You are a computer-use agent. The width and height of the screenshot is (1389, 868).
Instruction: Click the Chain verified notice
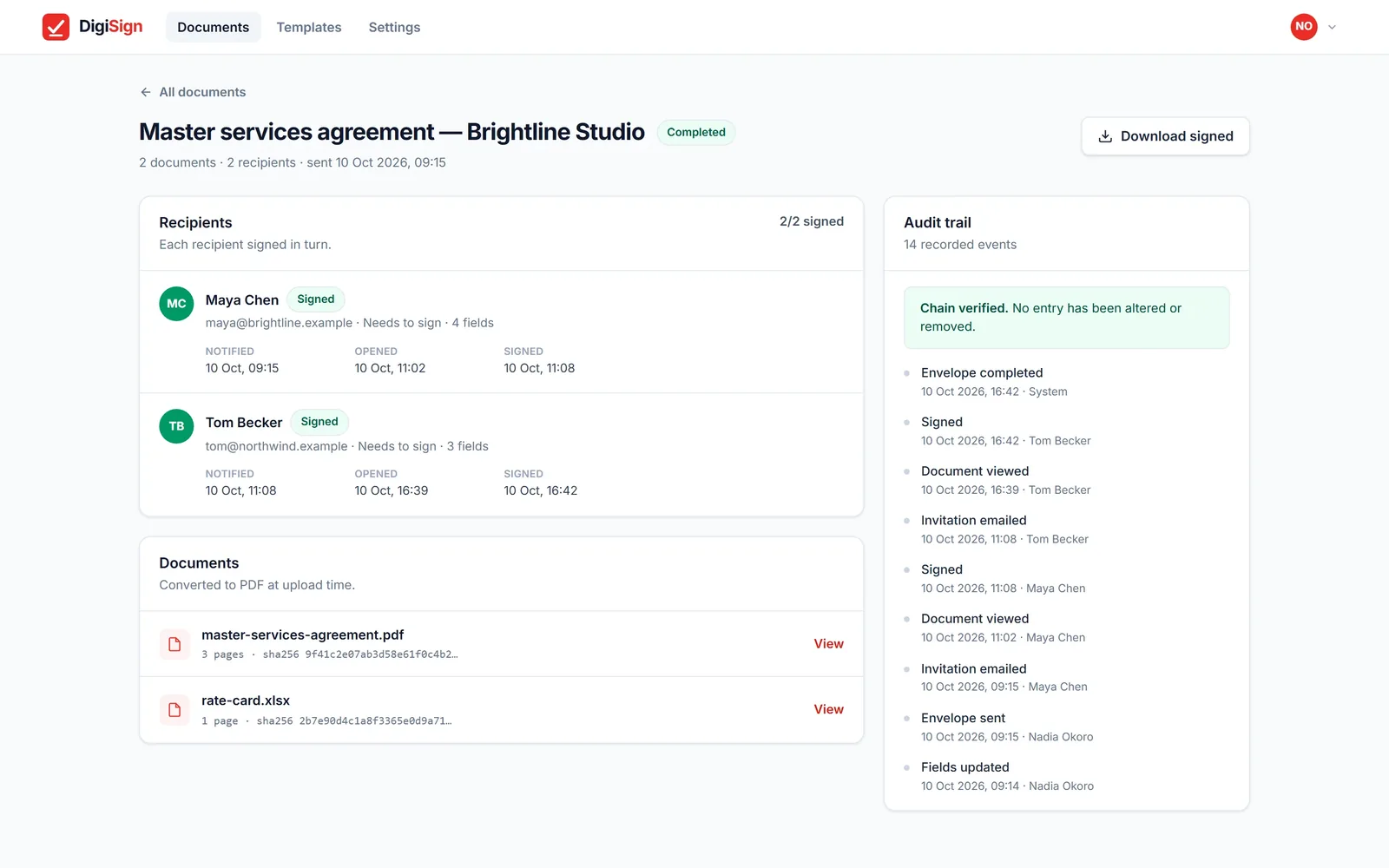point(1066,318)
